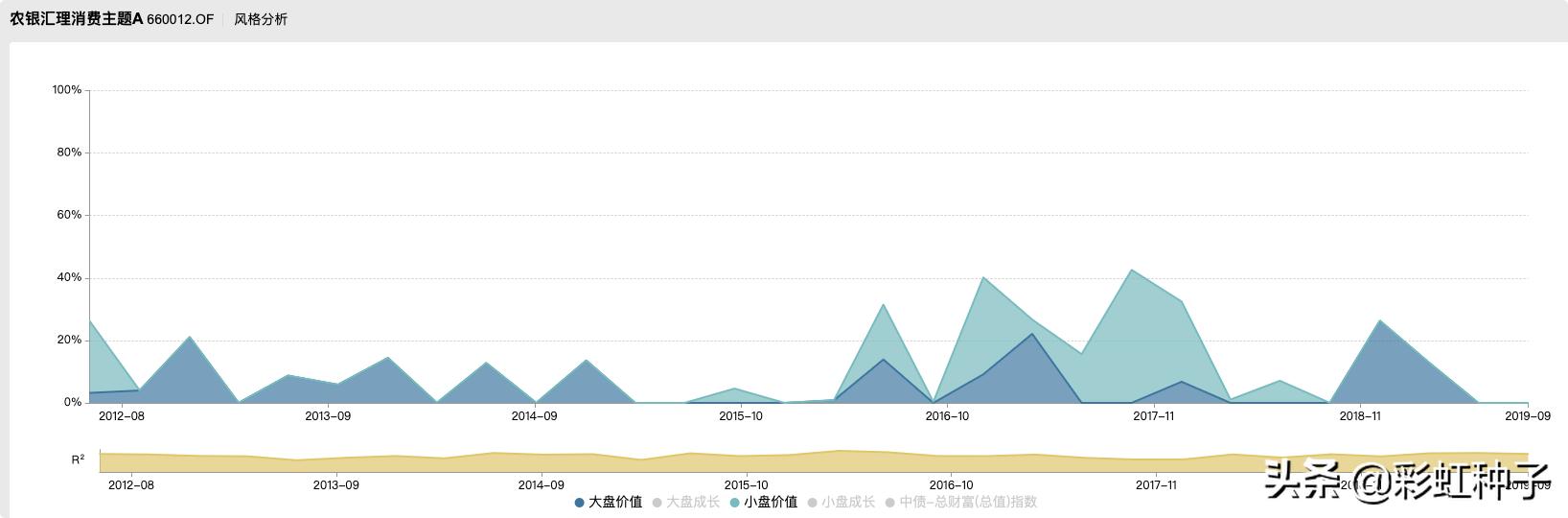Click the 2014-09 label under R² chart

(x=542, y=485)
